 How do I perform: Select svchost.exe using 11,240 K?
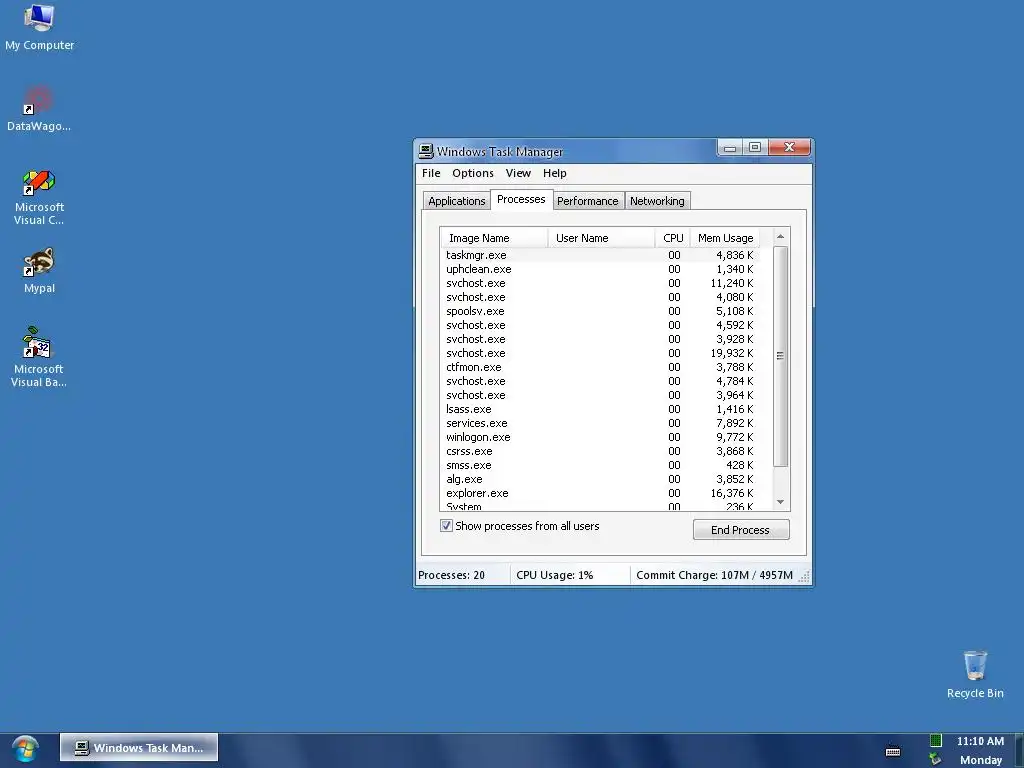600,283
